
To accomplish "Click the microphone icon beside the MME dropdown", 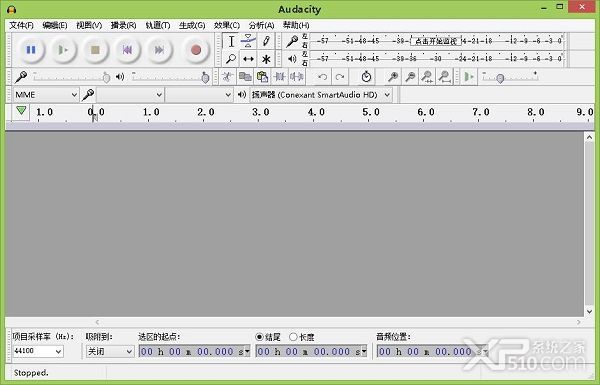I will point(88,95).
